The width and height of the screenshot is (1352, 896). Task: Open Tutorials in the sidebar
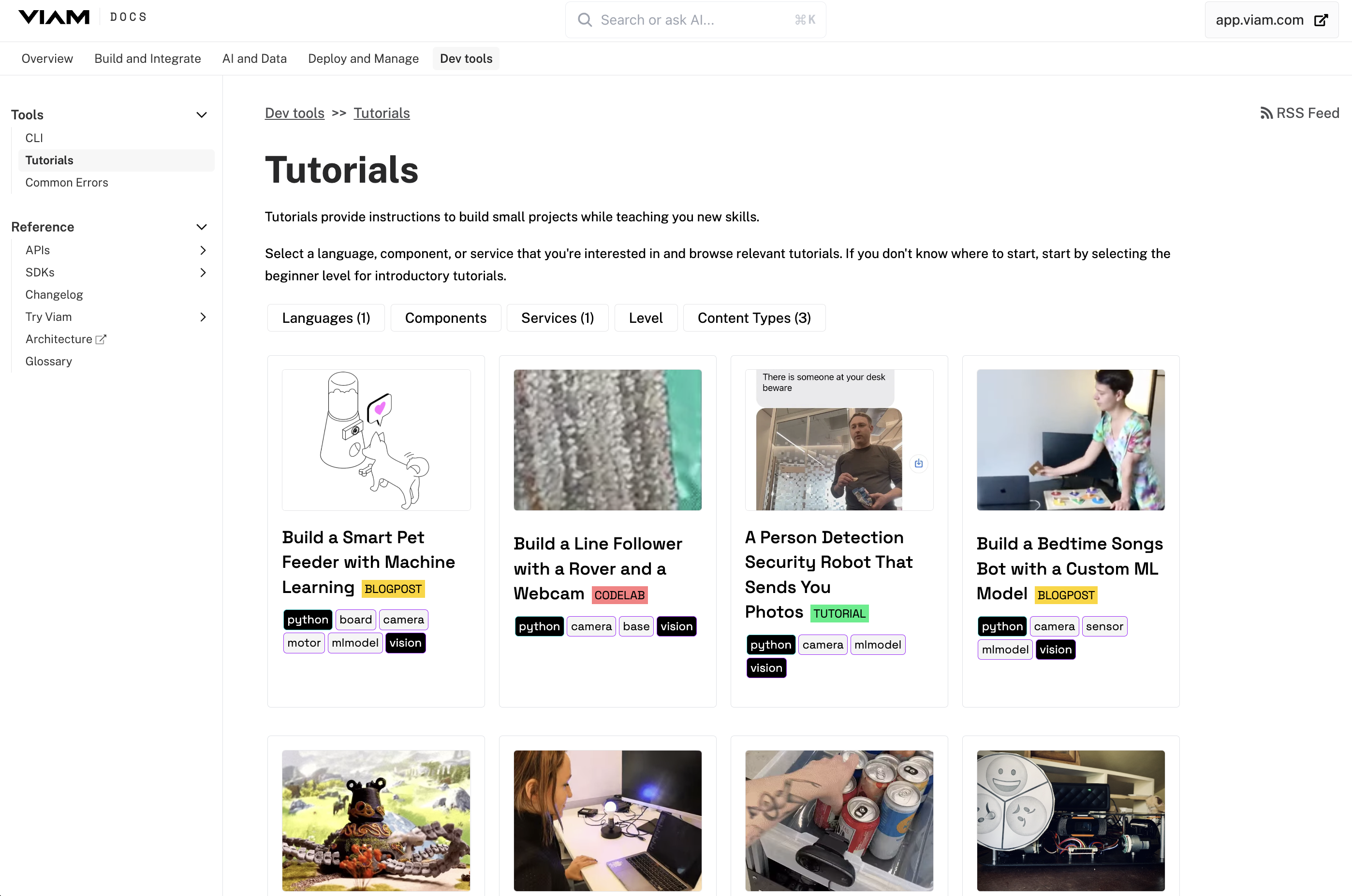(x=116, y=160)
